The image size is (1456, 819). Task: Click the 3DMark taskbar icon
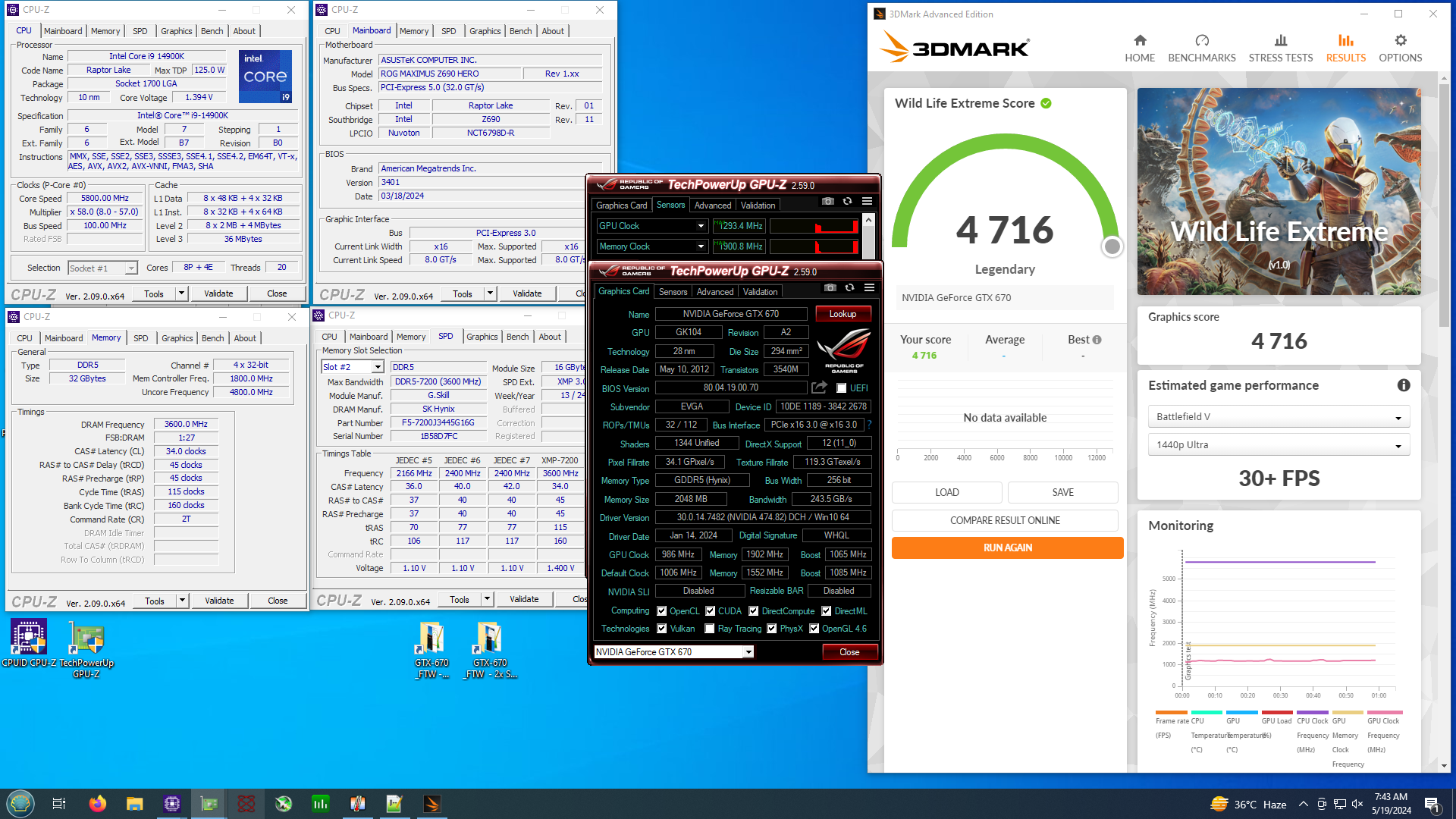[431, 804]
